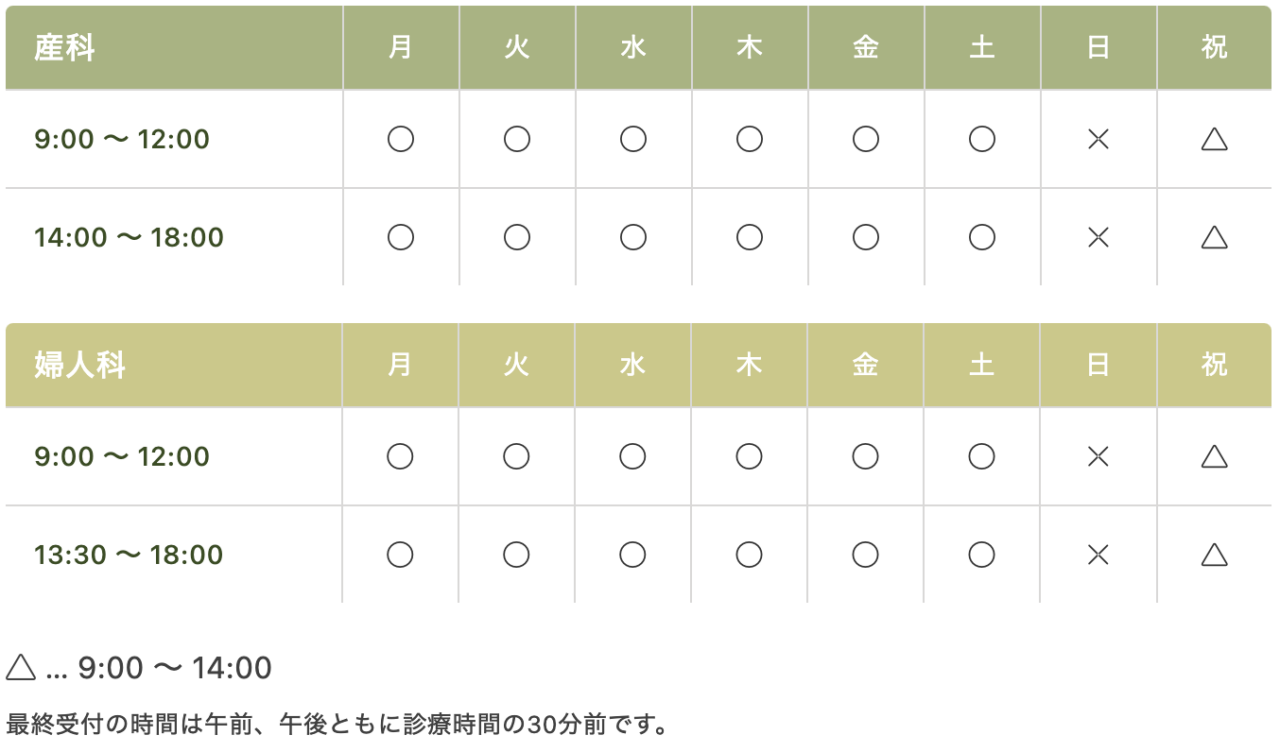Click the 産科 table header label

point(65,48)
